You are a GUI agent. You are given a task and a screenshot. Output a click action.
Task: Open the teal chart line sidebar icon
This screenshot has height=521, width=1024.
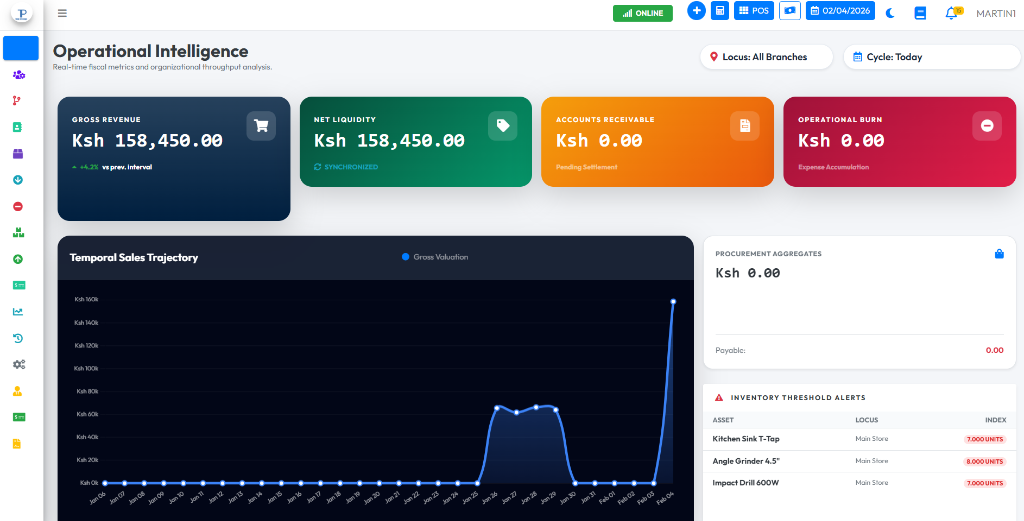click(18, 311)
